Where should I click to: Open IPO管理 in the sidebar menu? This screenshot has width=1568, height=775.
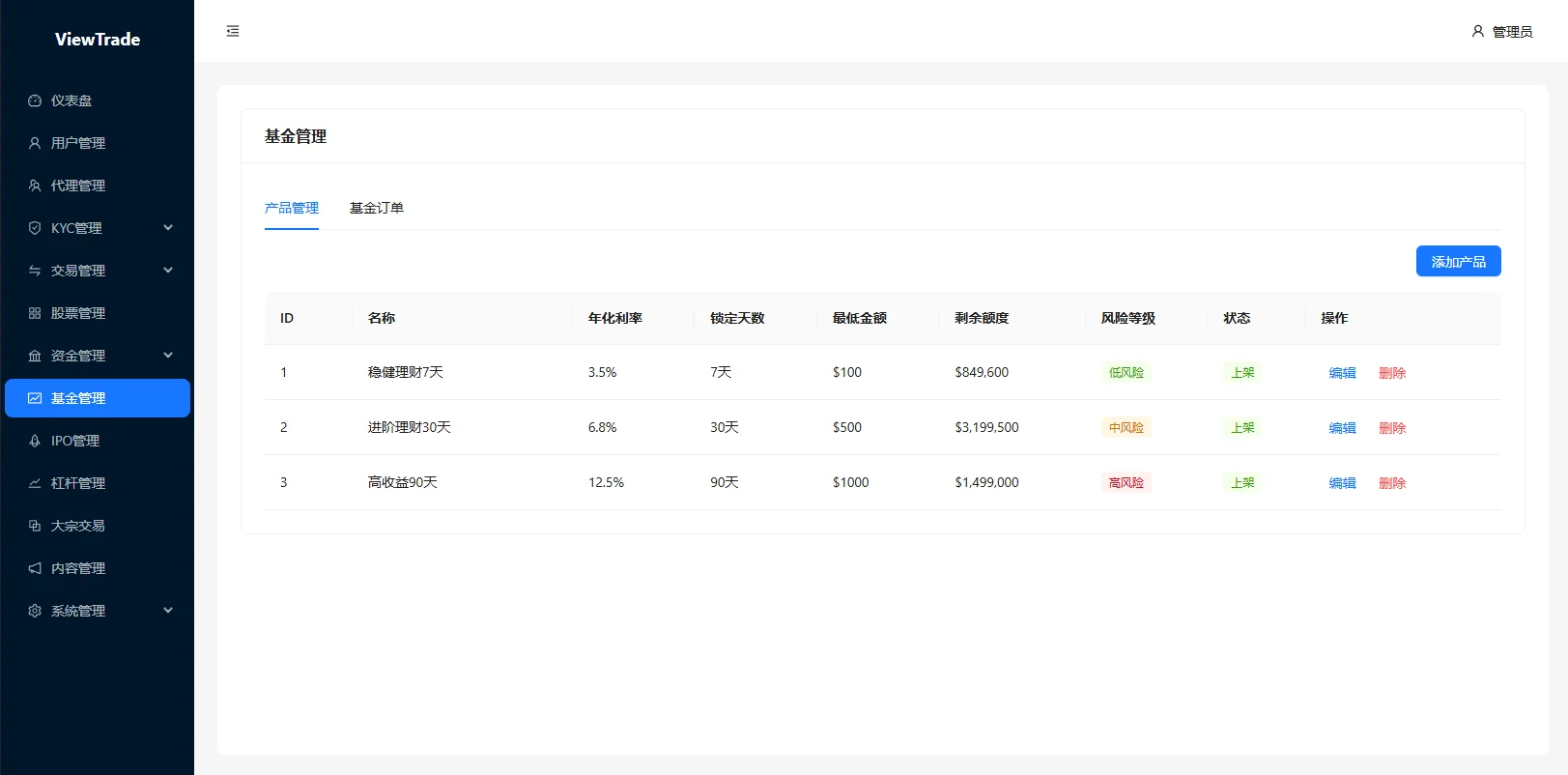[x=98, y=441]
